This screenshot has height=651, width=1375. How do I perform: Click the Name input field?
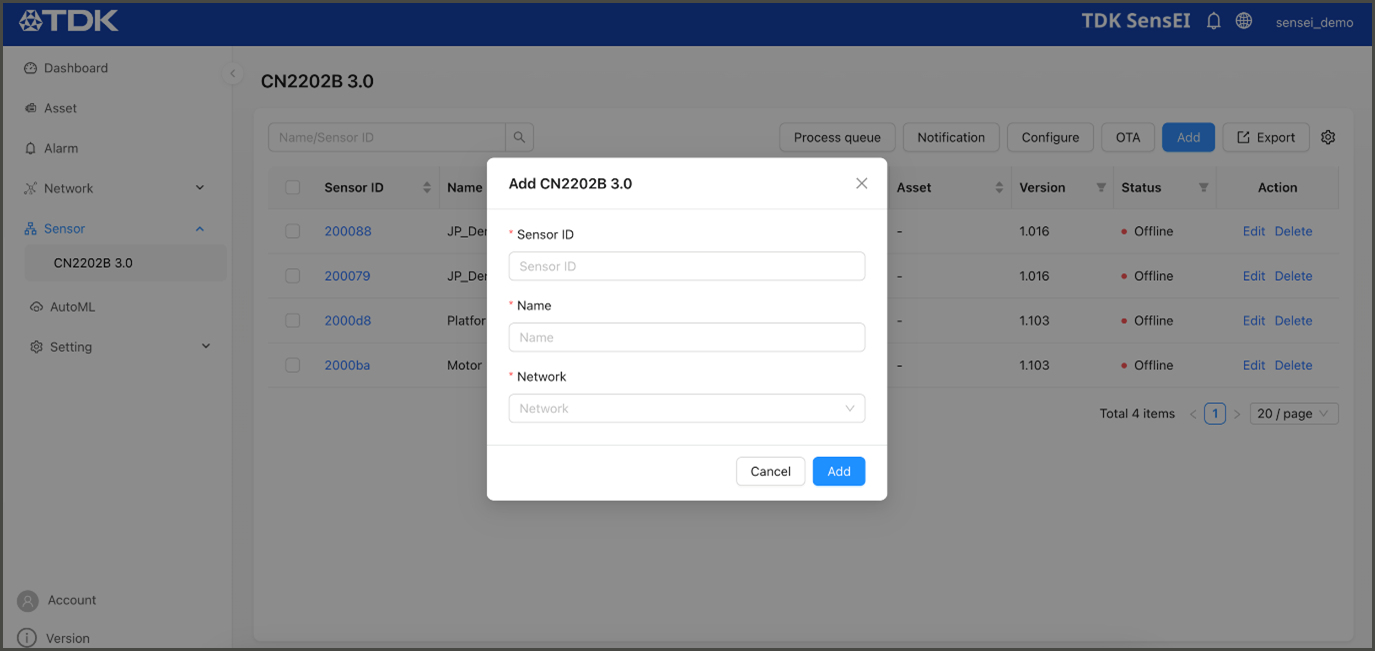(687, 337)
